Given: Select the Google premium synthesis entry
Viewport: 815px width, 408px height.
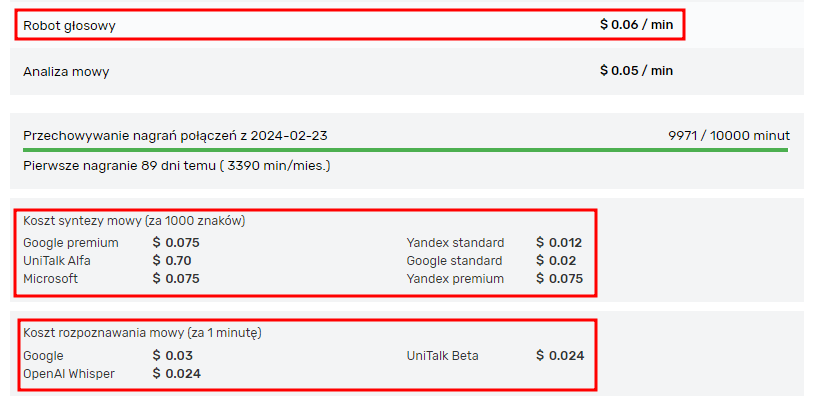Looking at the screenshot, I should coord(71,243).
